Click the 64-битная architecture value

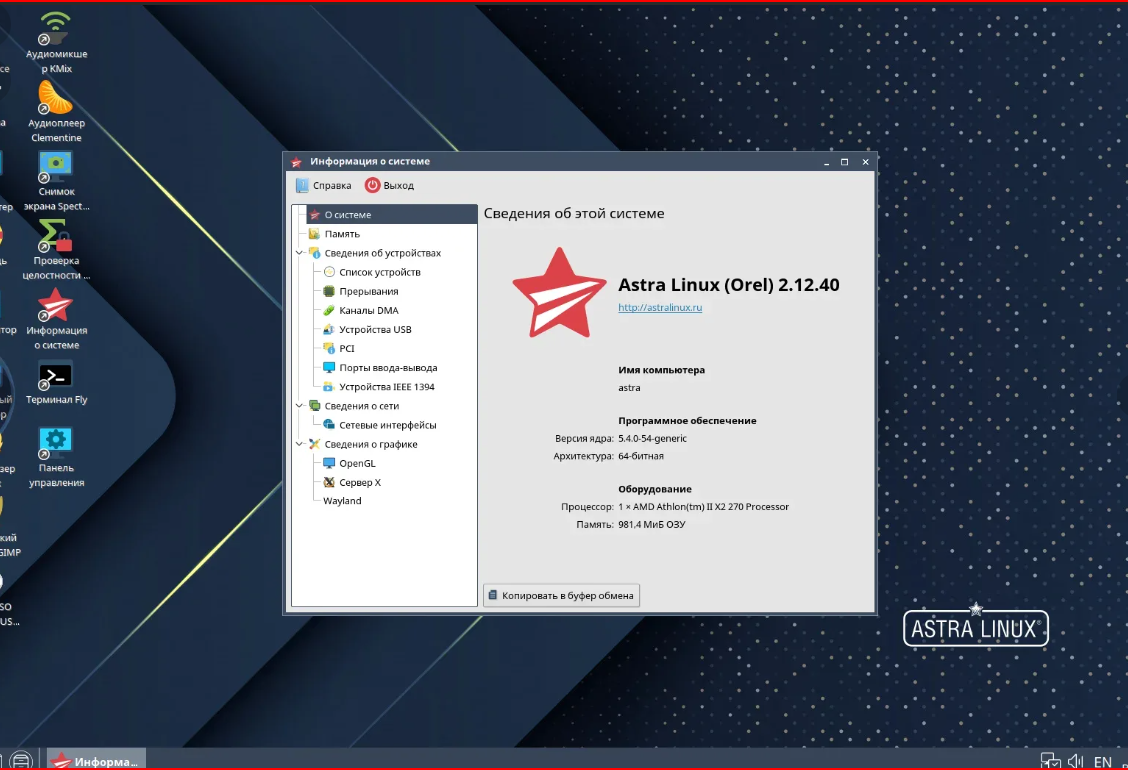coord(640,456)
